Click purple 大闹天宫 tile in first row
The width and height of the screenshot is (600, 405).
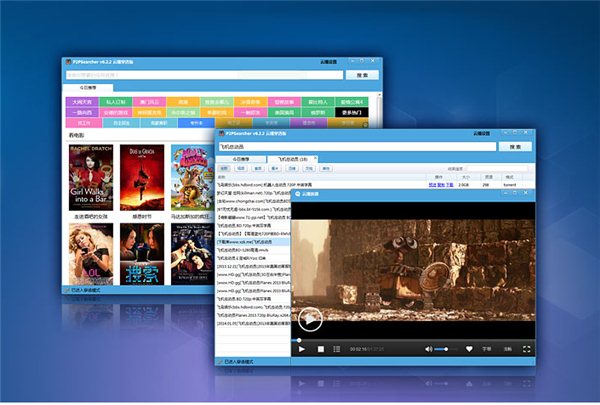[82, 102]
